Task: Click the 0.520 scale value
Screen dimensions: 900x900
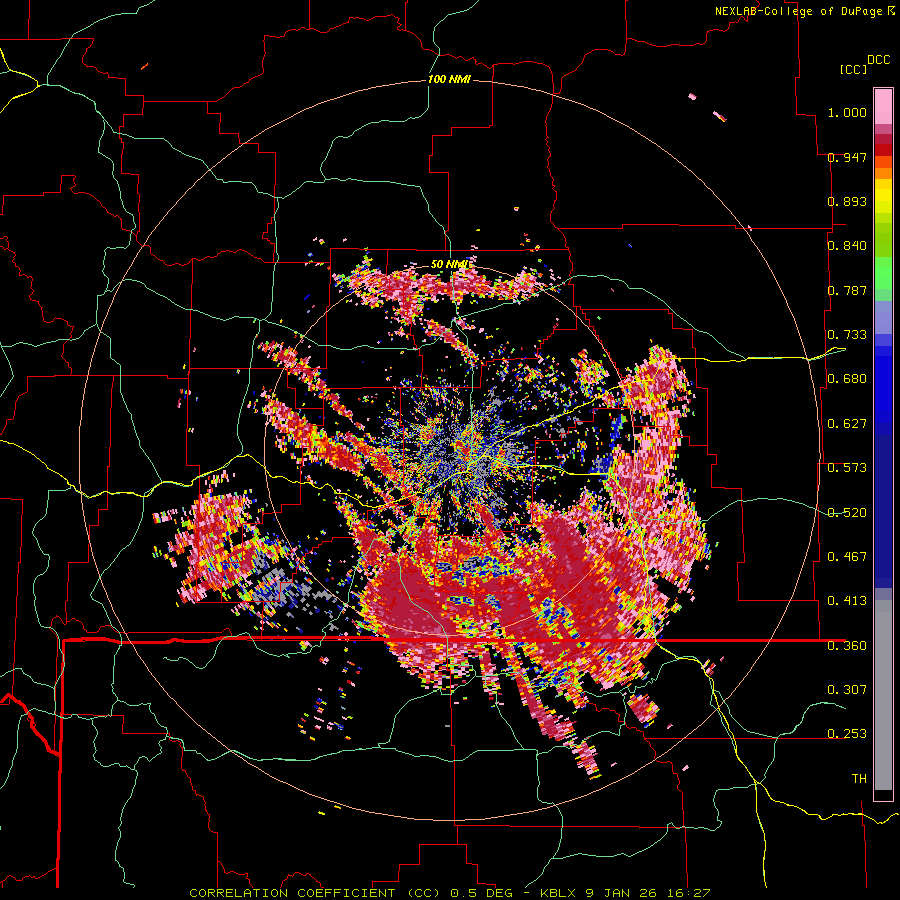Action: tap(847, 513)
